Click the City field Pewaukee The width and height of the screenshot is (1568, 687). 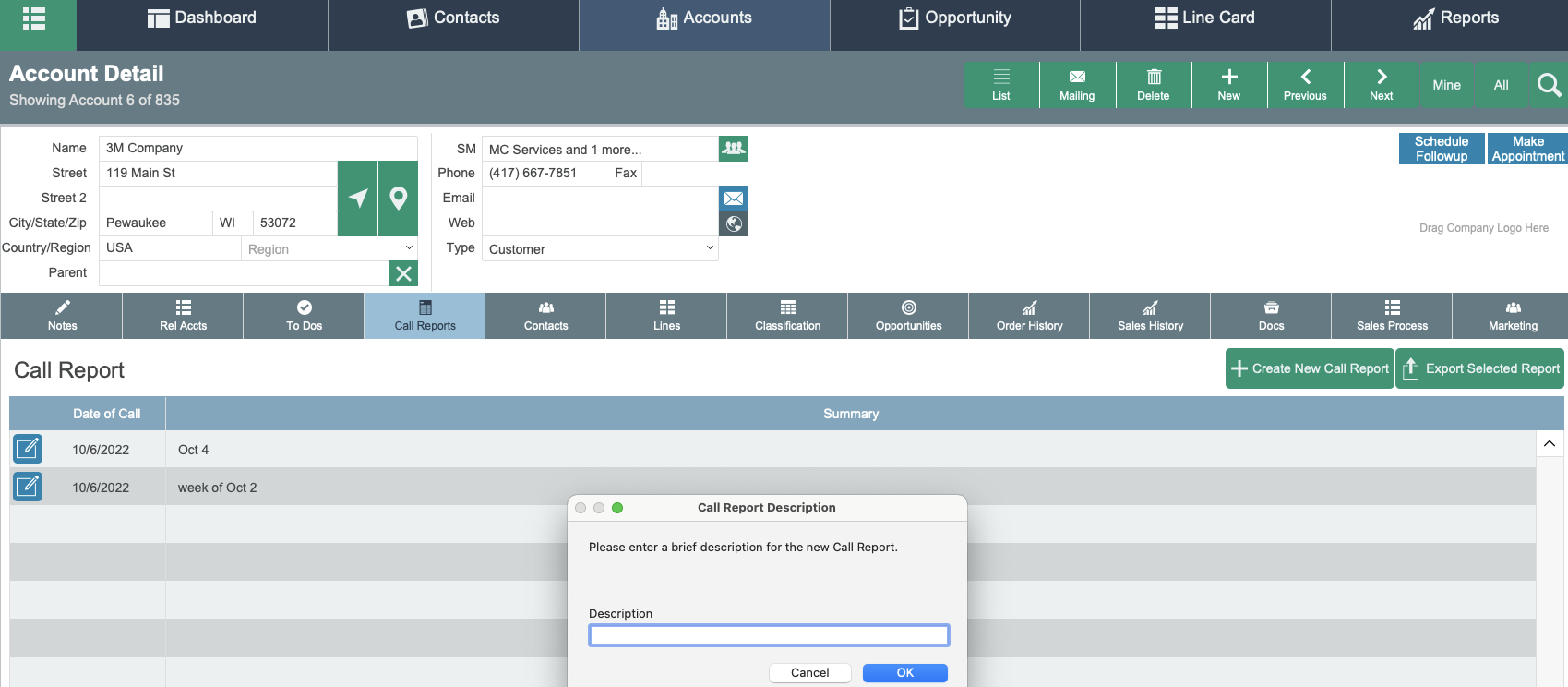point(155,223)
